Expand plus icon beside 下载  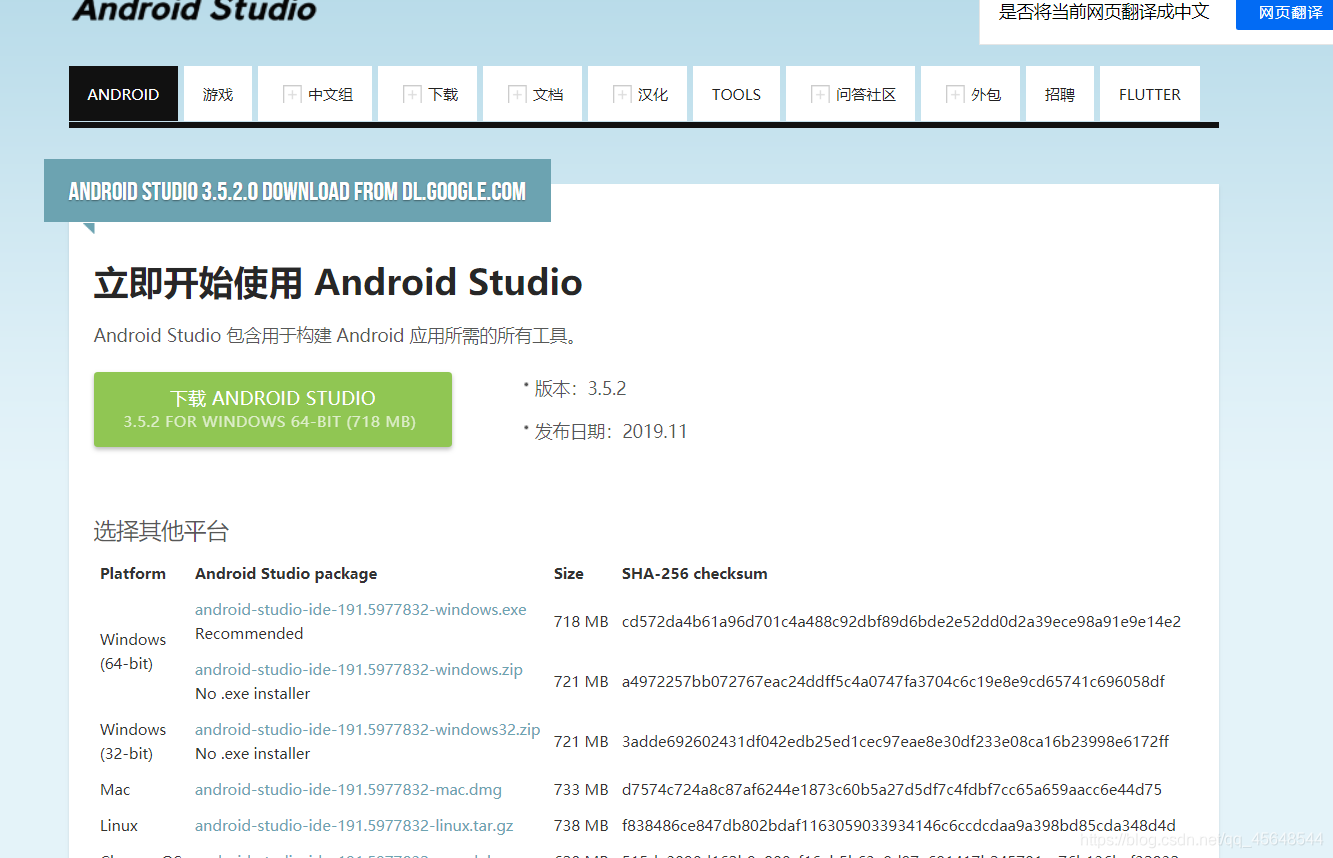tap(412, 94)
